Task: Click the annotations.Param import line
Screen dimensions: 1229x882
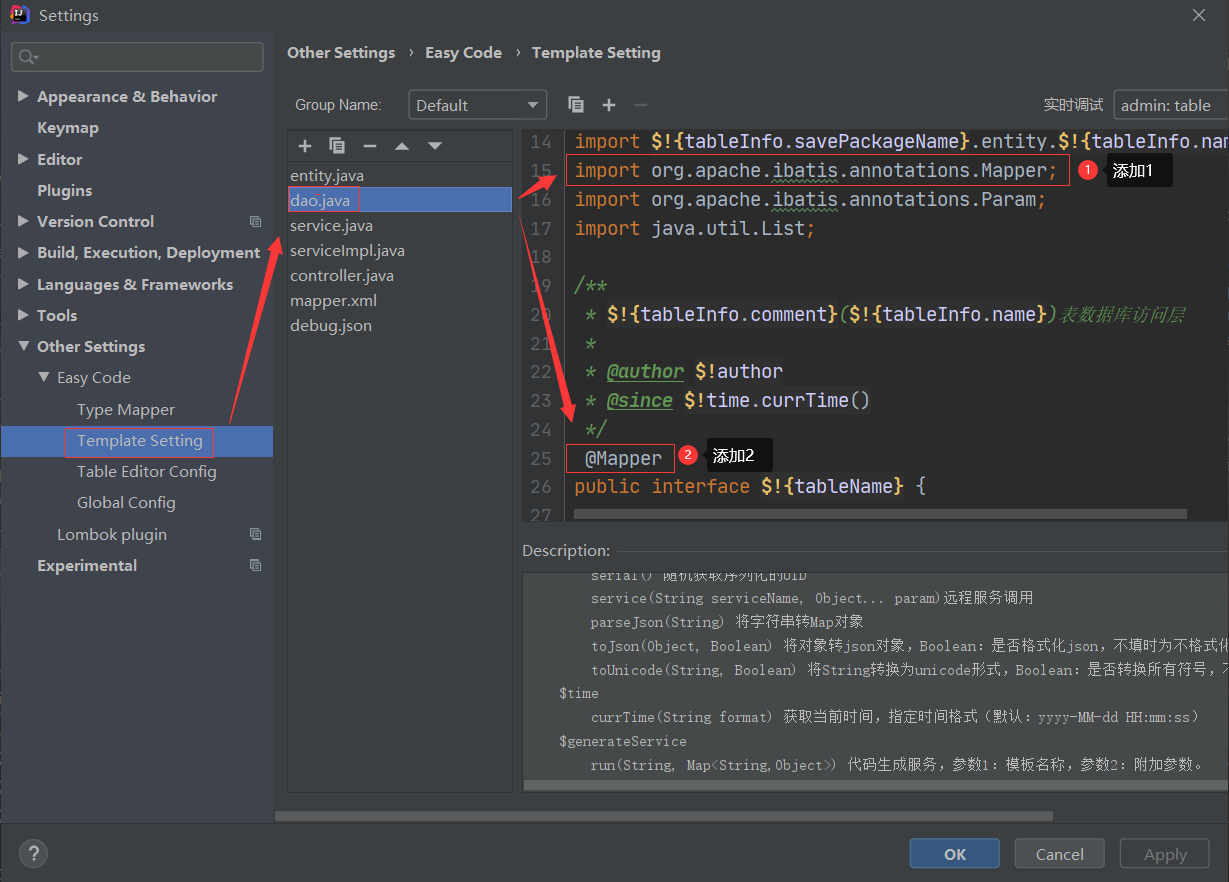Action: [x=810, y=199]
